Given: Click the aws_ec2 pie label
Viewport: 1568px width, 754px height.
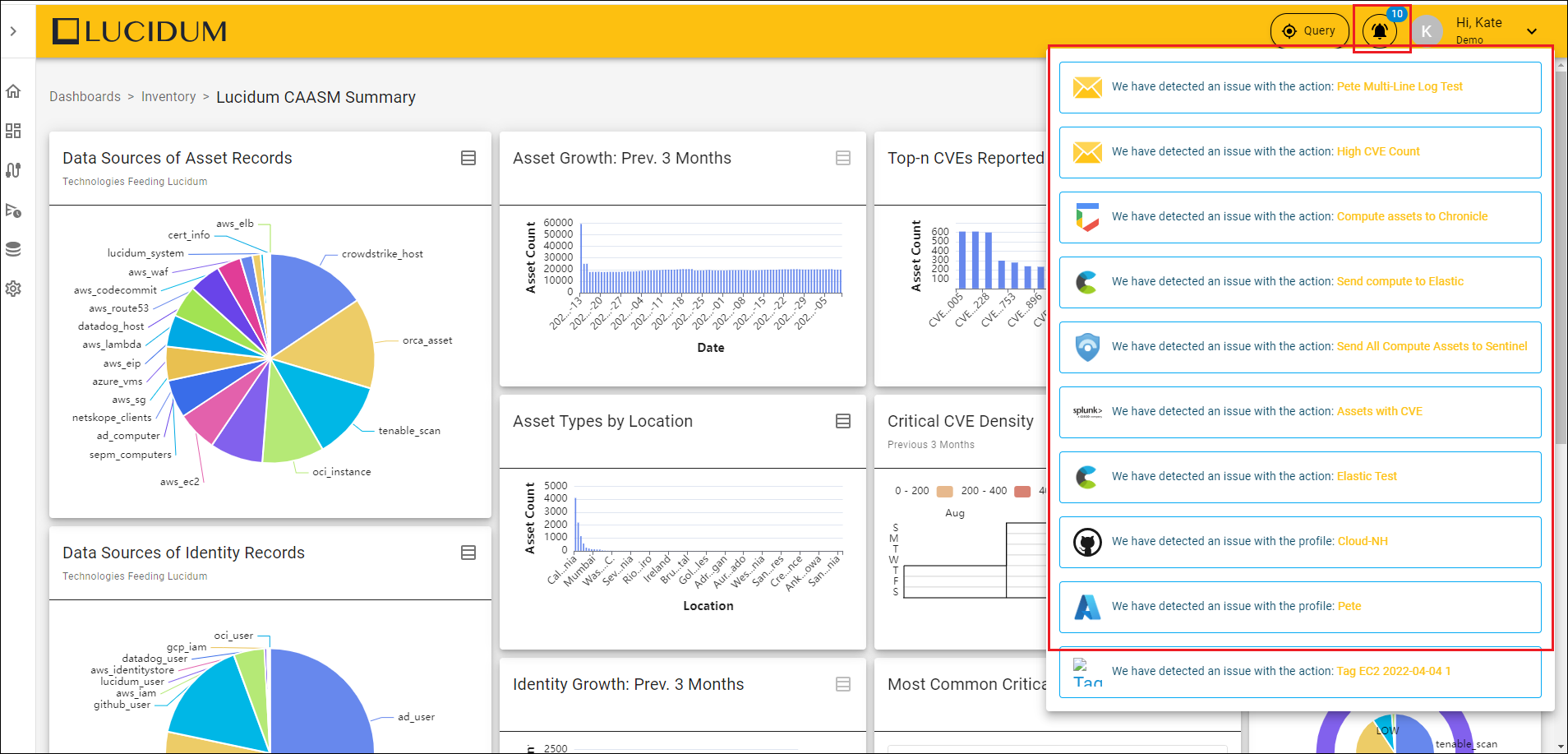Looking at the screenshot, I should click(x=180, y=482).
